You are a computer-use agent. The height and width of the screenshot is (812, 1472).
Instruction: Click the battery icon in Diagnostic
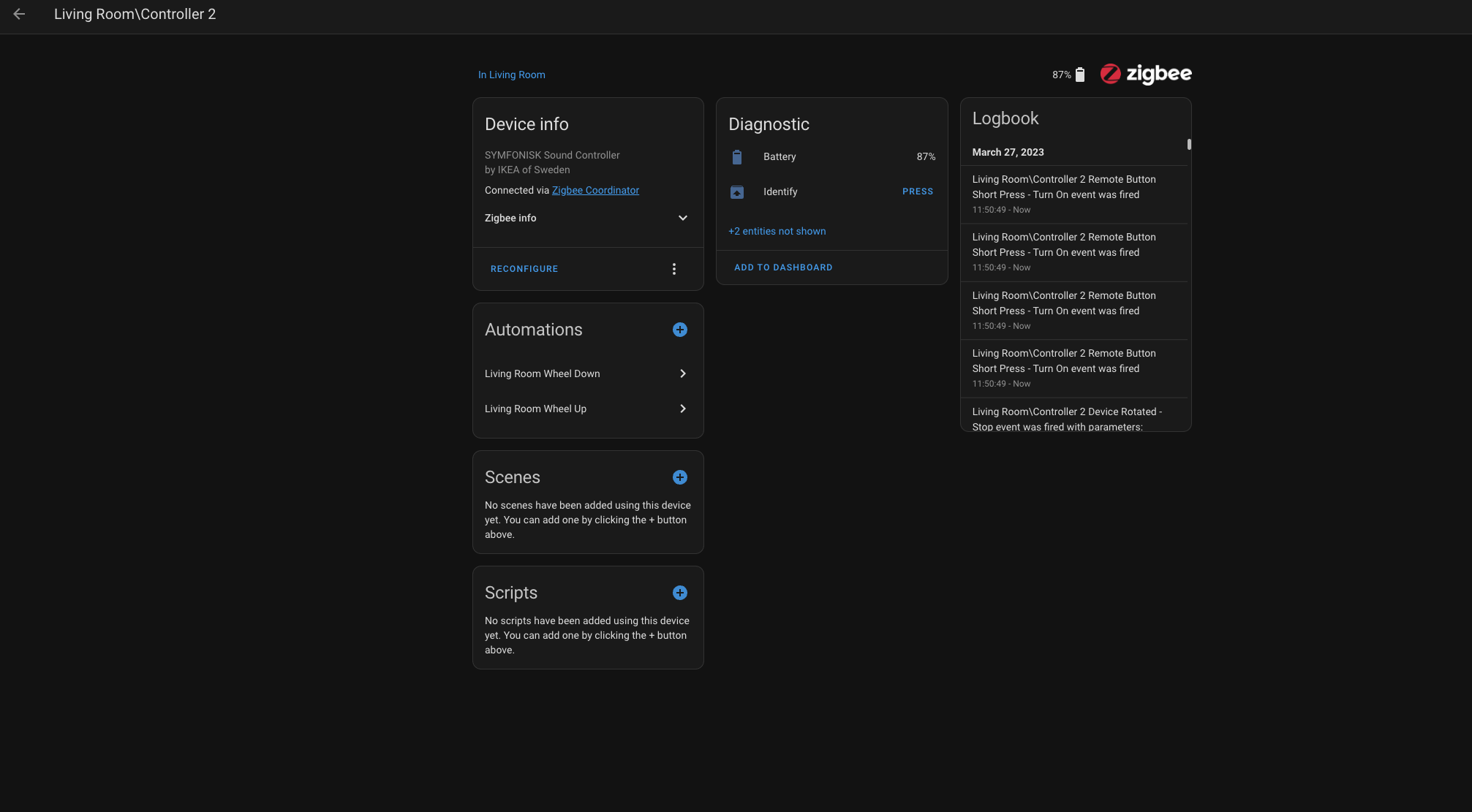pyautogui.click(x=737, y=157)
